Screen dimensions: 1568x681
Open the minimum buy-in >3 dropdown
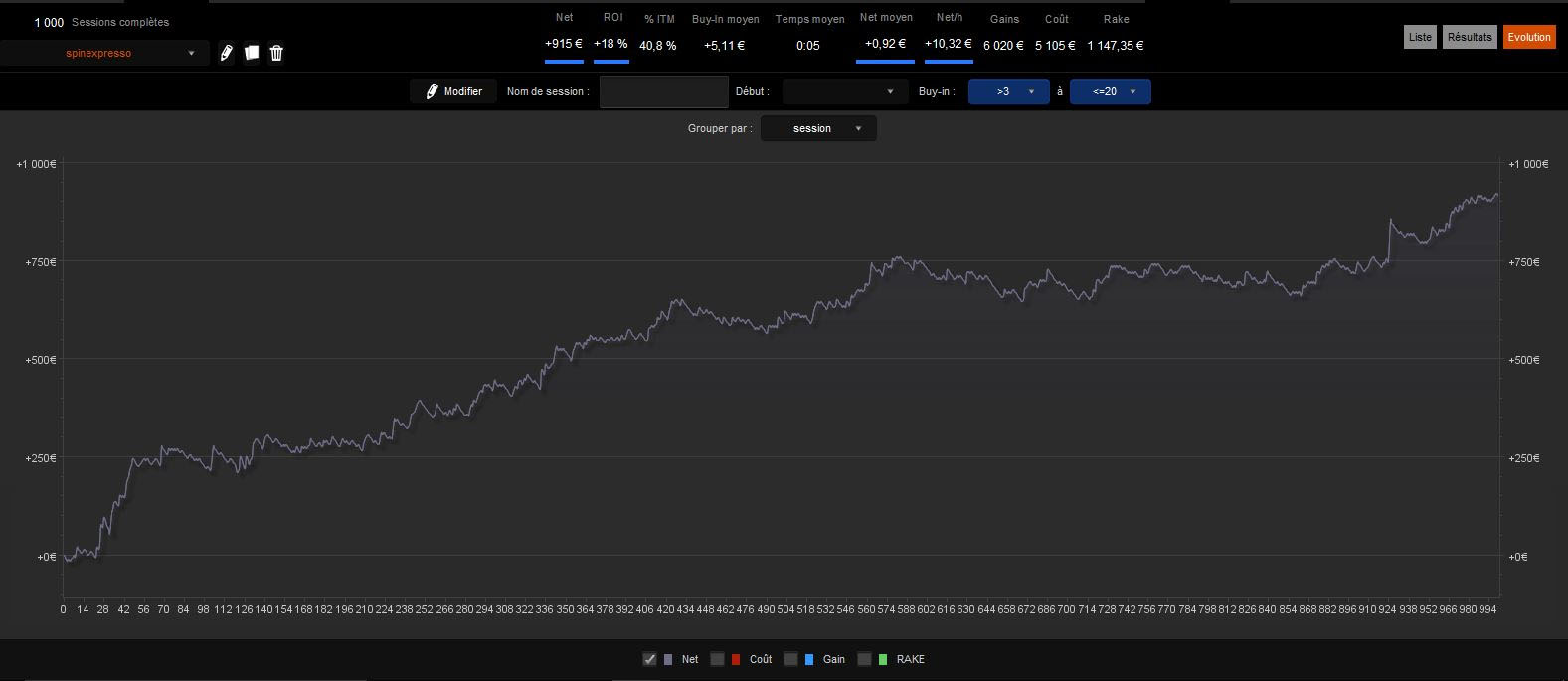pyautogui.click(x=1008, y=91)
